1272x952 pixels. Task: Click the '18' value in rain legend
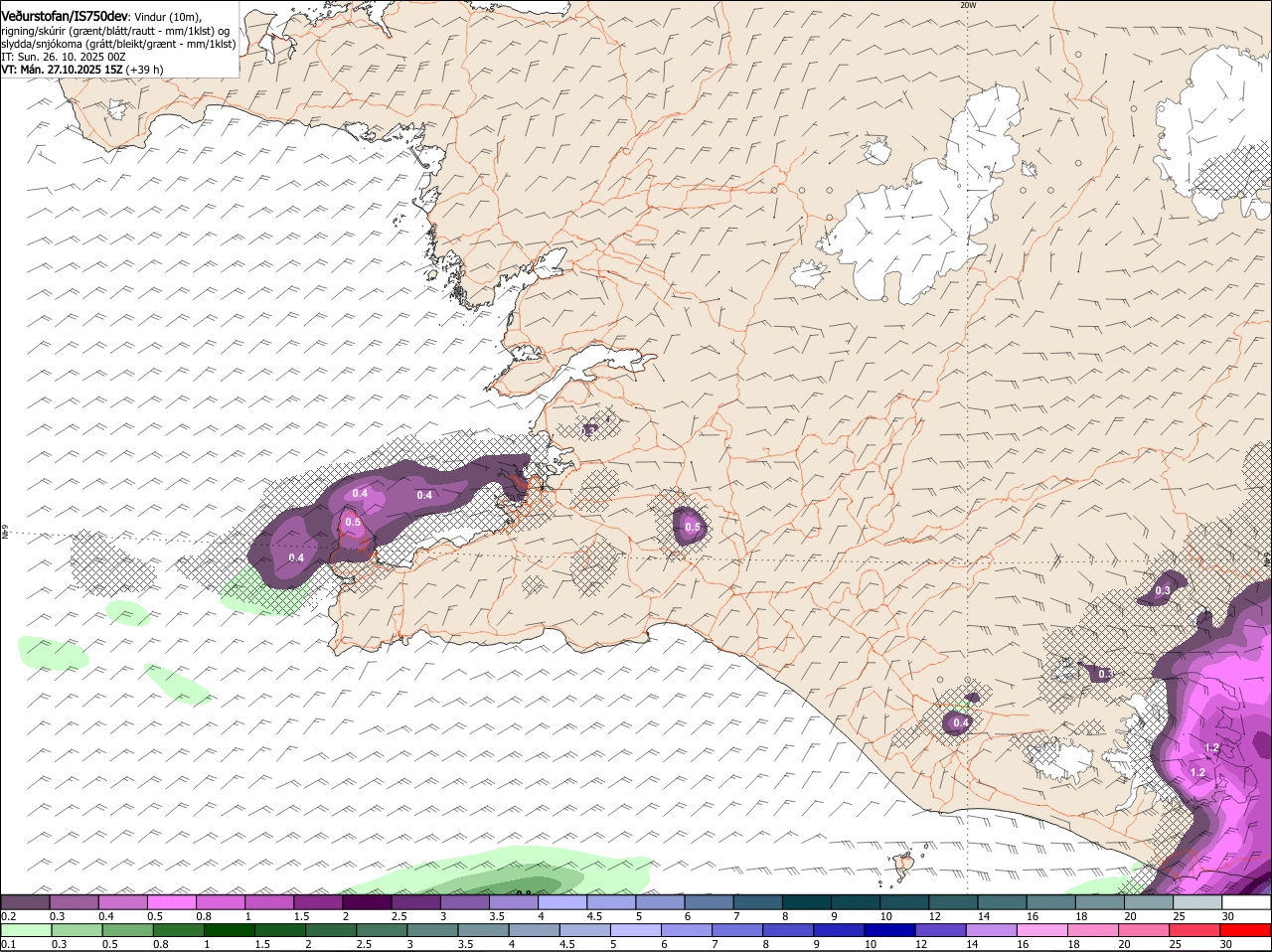click(1072, 944)
